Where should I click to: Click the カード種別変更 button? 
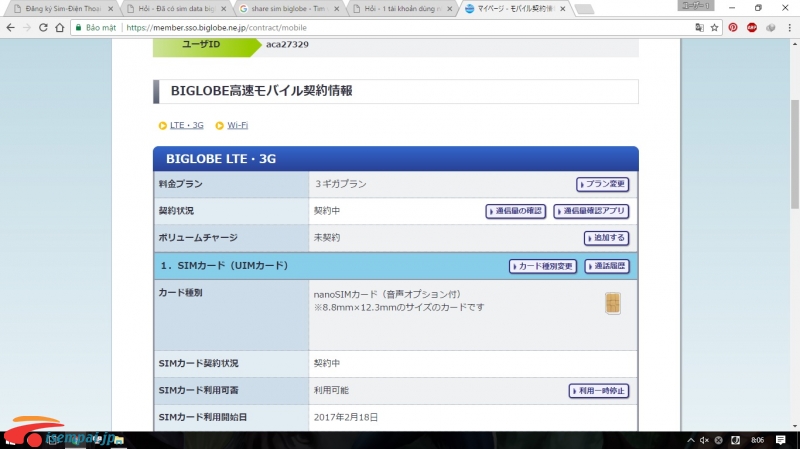click(x=543, y=266)
